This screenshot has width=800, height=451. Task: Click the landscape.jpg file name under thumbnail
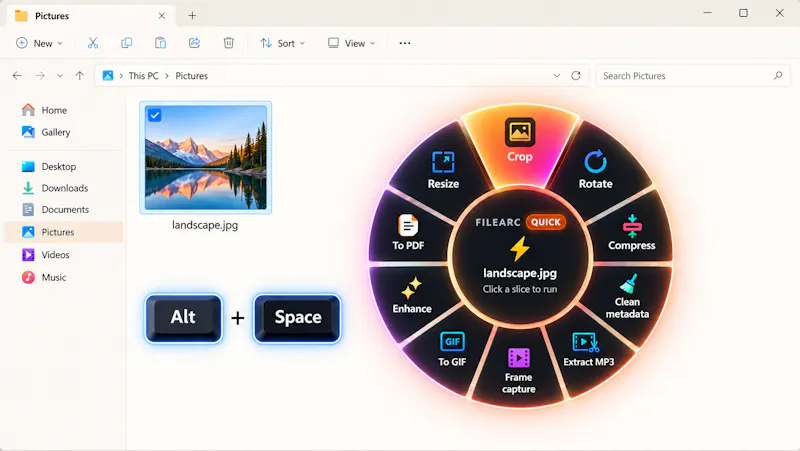point(205,225)
